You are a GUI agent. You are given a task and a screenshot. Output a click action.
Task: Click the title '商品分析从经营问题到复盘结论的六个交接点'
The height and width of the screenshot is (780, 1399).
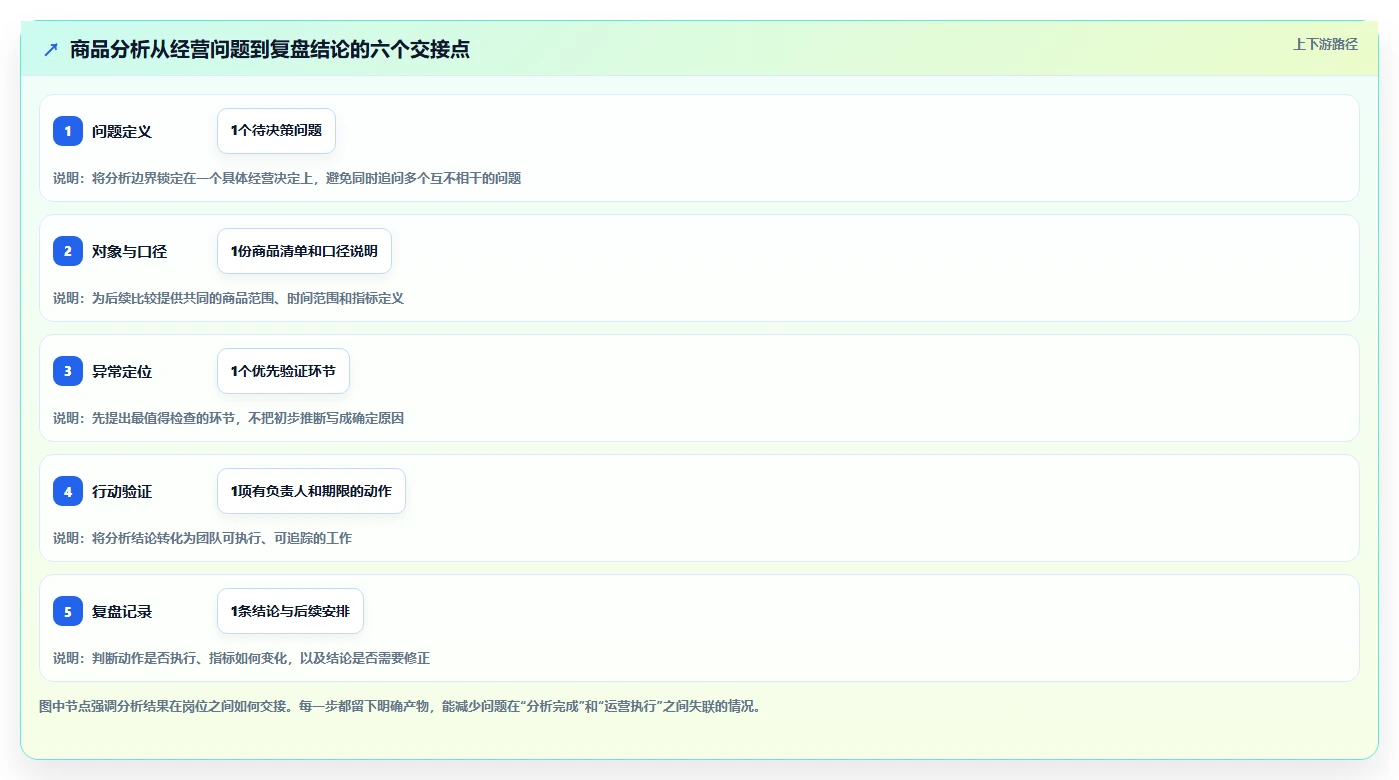[x=270, y=49]
